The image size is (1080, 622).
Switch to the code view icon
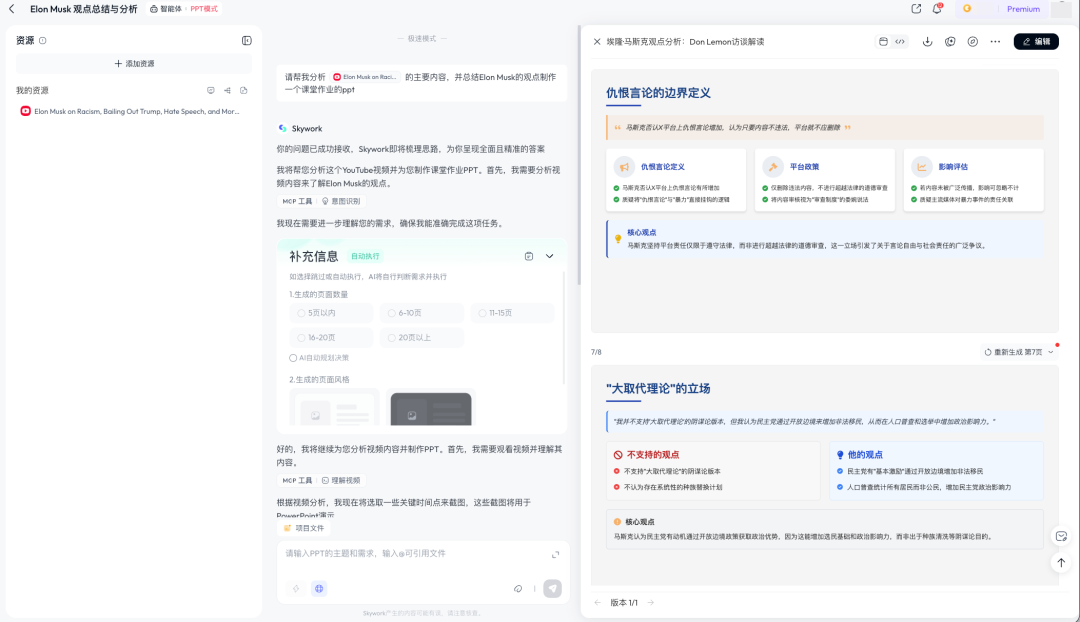tap(900, 42)
